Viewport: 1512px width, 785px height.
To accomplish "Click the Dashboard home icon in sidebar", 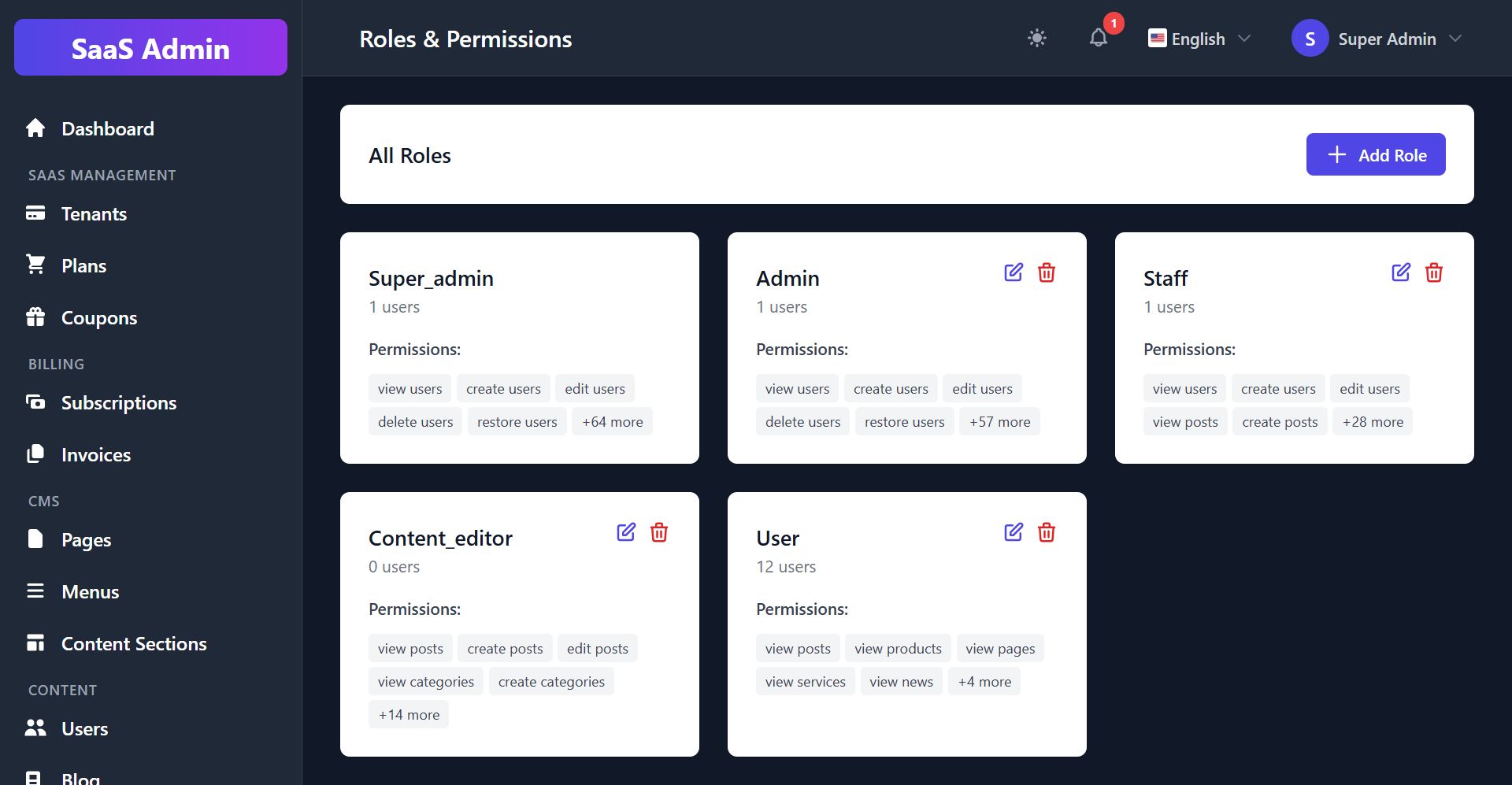I will coord(35,128).
